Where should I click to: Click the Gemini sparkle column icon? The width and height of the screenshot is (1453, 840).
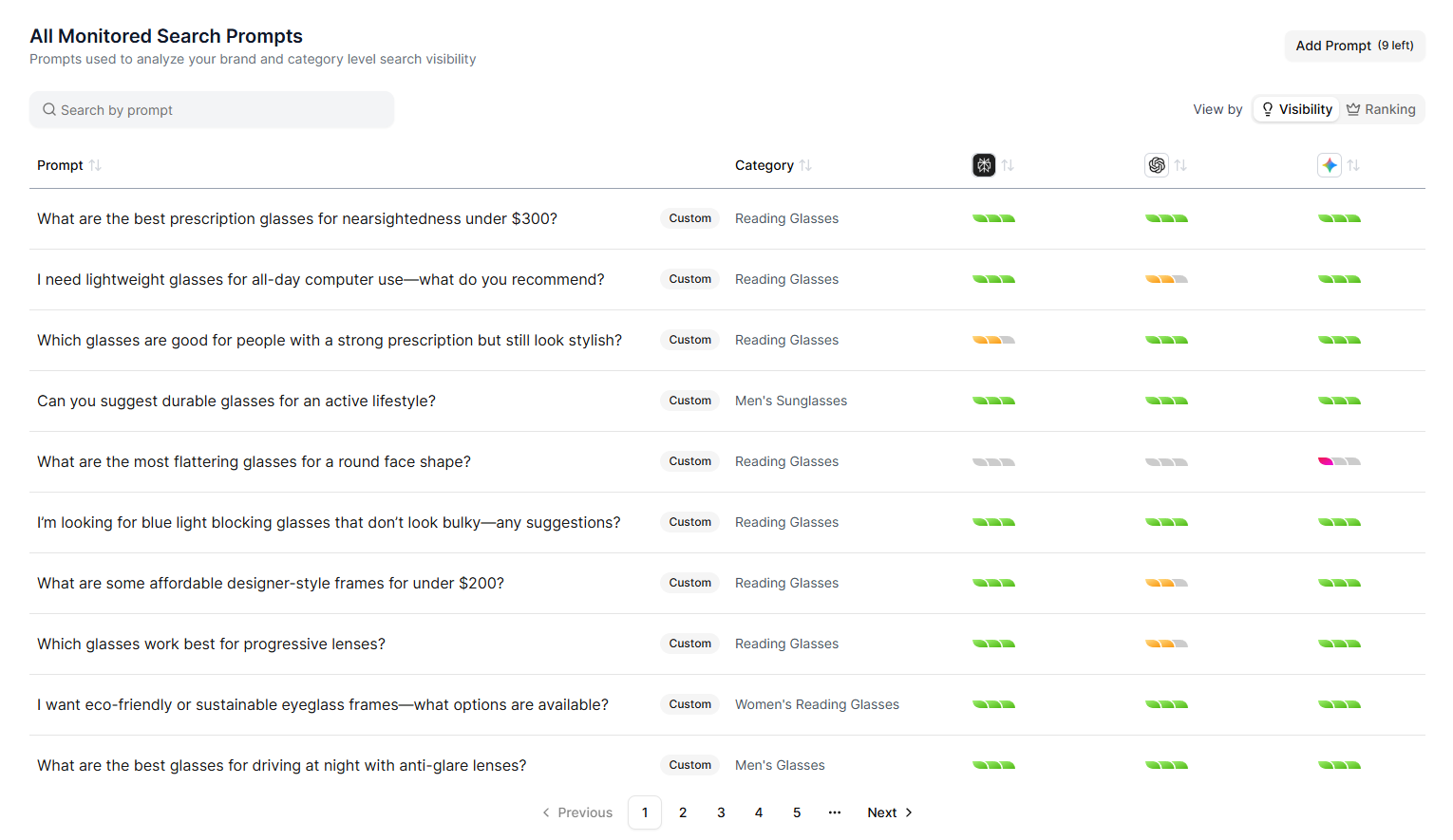(1330, 164)
